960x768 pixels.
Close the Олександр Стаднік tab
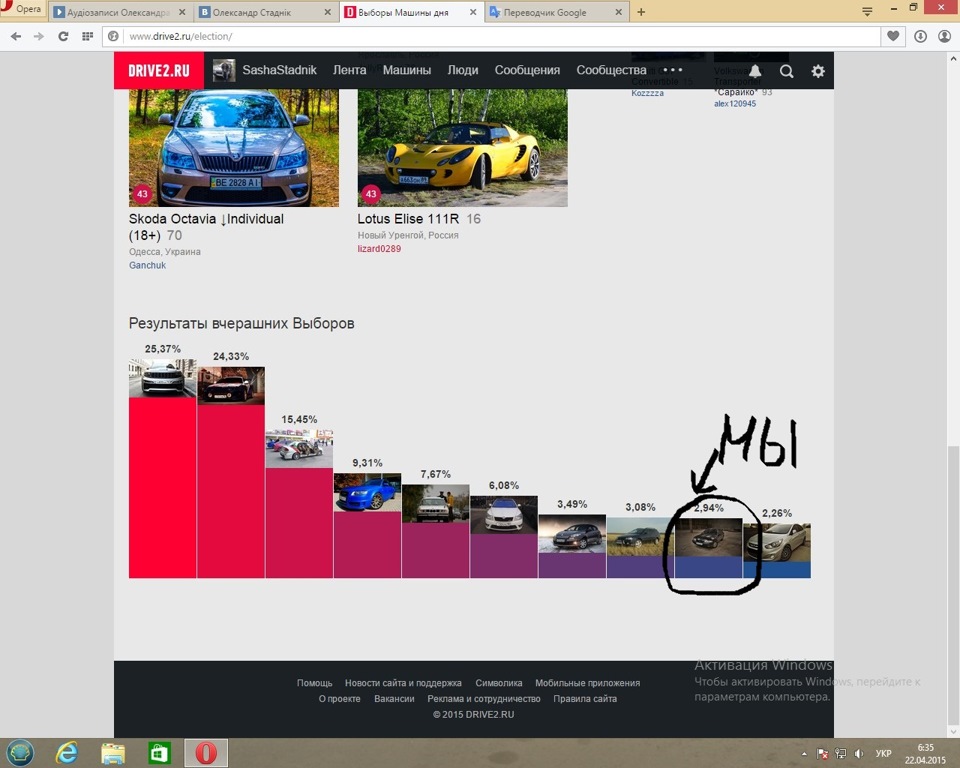pyautogui.click(x=328, y=12)
